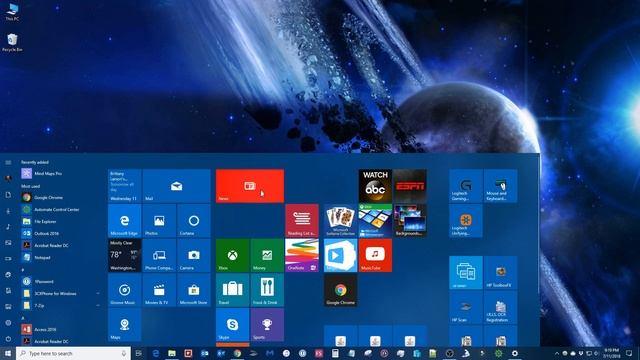Open the HP Scan tile
The height and width of the screenshot is (360, 640).
[466, 308]
